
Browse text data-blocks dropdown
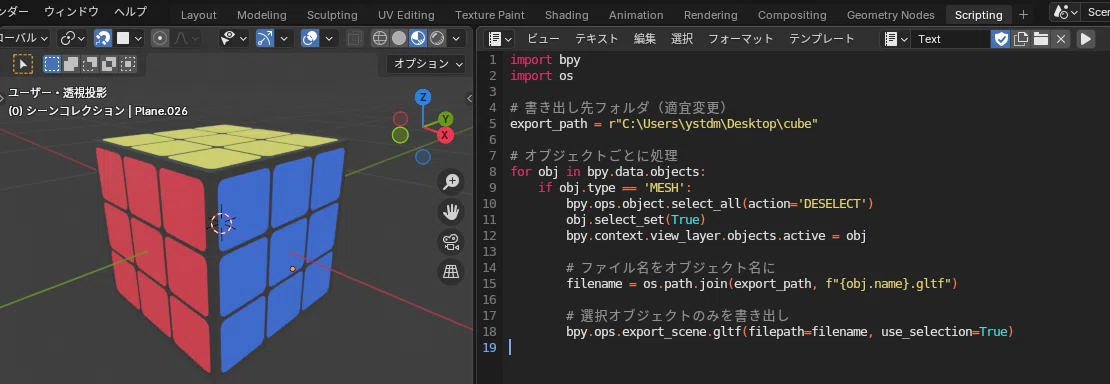[896, 39]
